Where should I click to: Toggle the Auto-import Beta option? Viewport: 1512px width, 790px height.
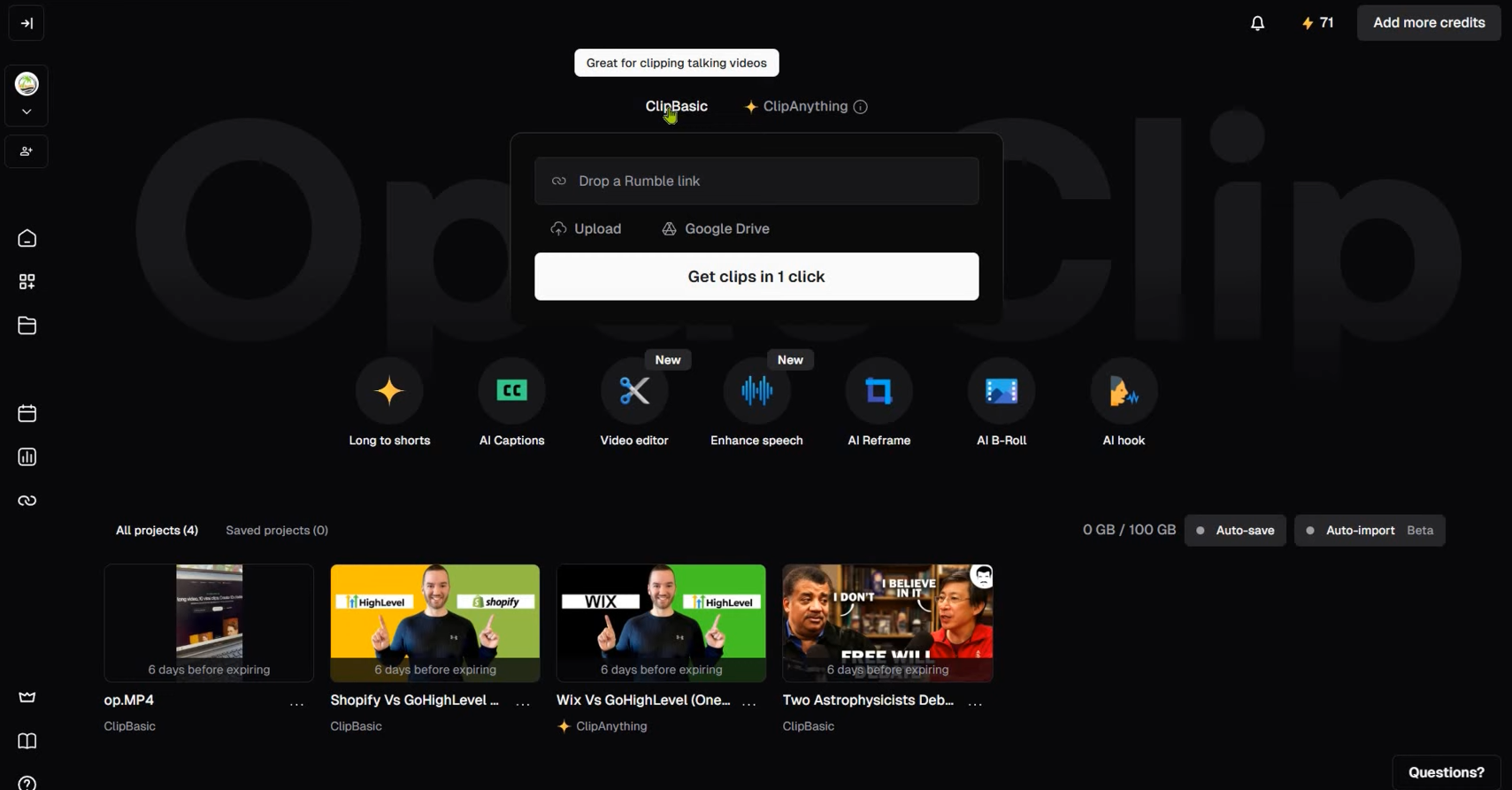1370,531
